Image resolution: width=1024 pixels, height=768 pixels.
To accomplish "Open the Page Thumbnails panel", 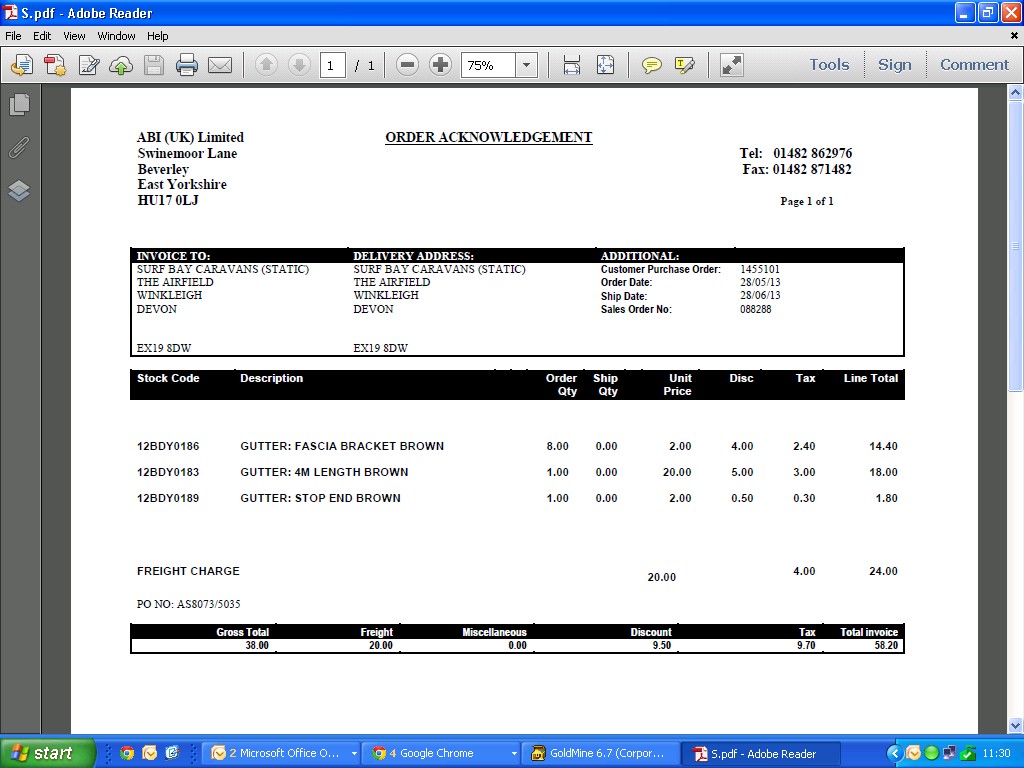I will coord(19,104).
